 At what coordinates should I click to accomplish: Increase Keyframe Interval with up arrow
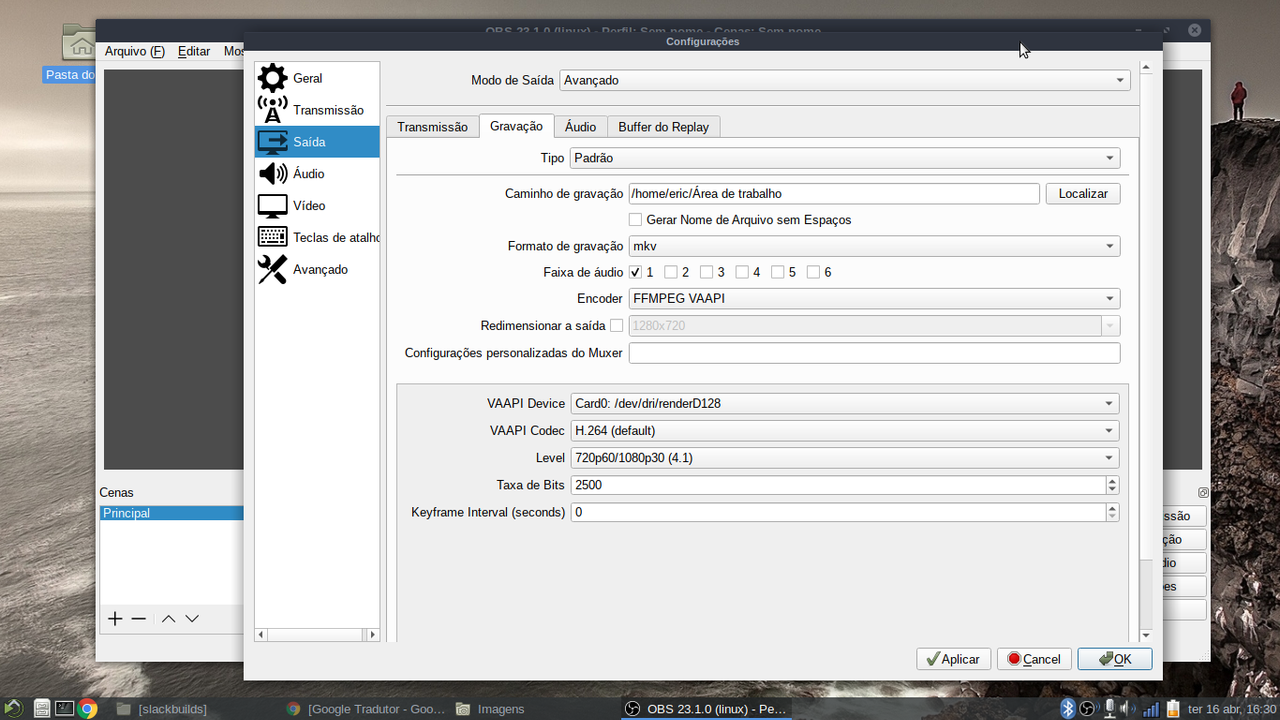point(1112,507)
